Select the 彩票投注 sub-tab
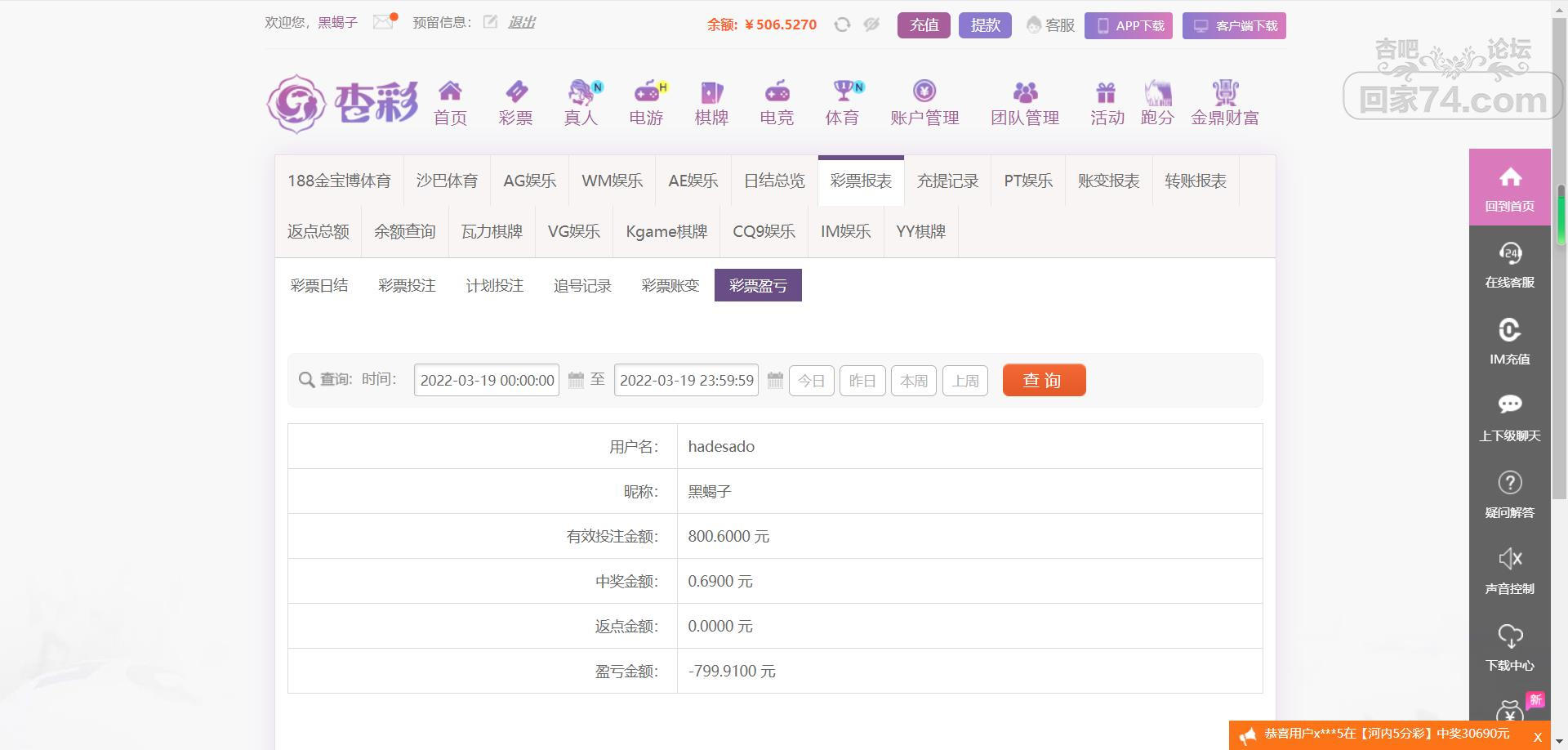Viewport: 1568px width, 750px height. tap(407, 285)
